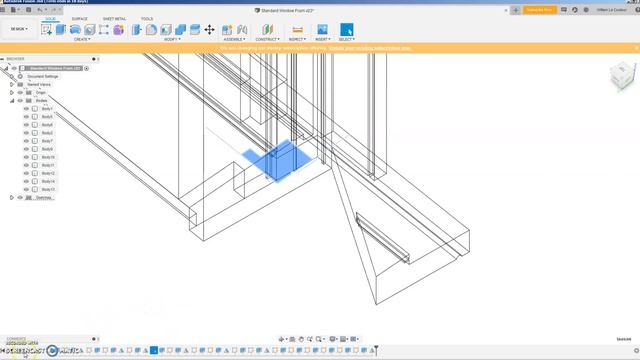Select the Press Pull tool
Image resolution: width=640 pixels, height=360 pixels.
click(x=137, y=29)
